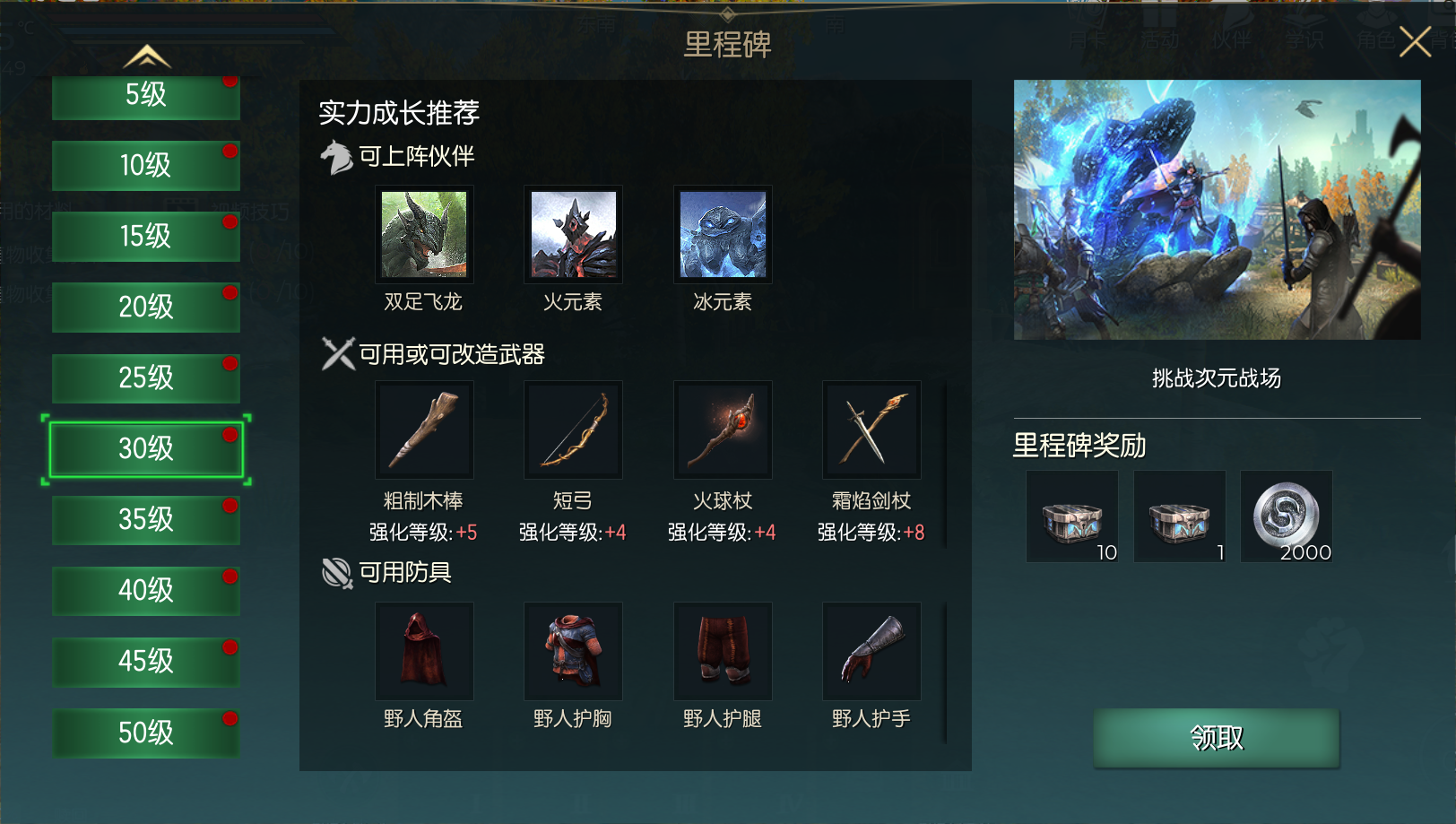Claim rewards with the 领取 button

(1217, 738)
